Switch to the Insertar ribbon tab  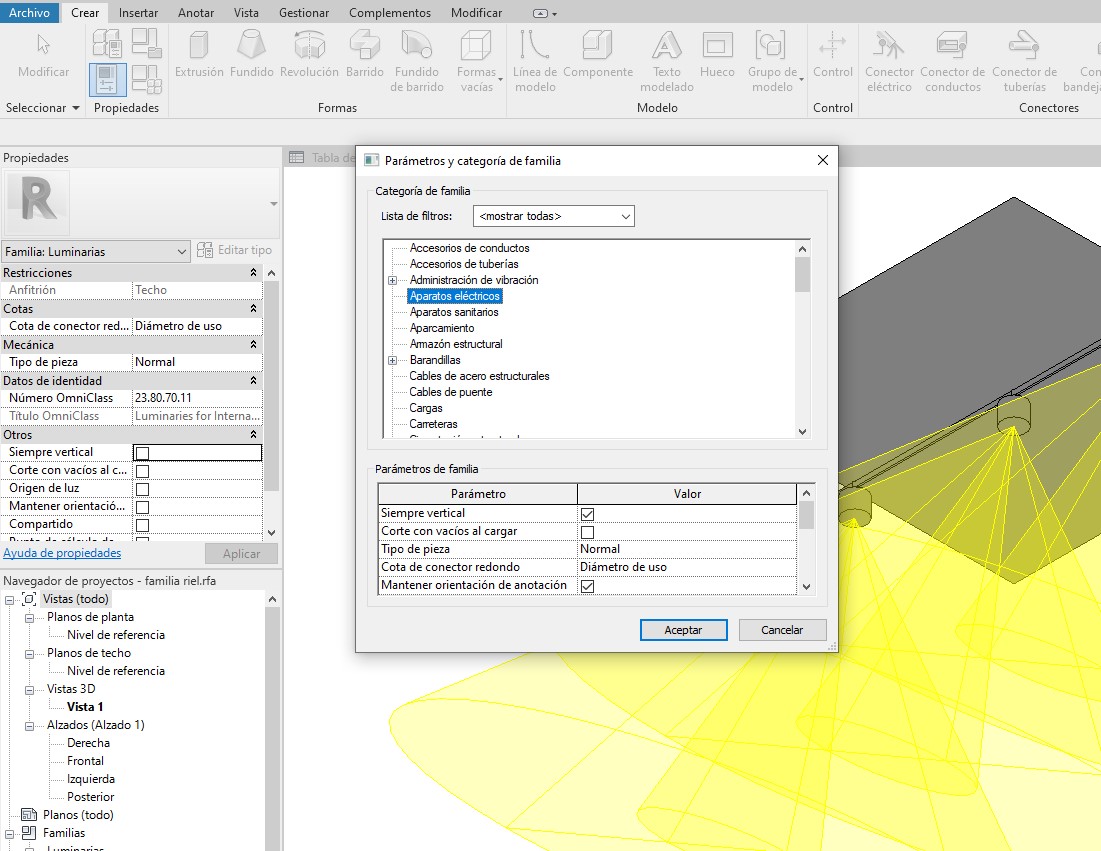(138, 13)
